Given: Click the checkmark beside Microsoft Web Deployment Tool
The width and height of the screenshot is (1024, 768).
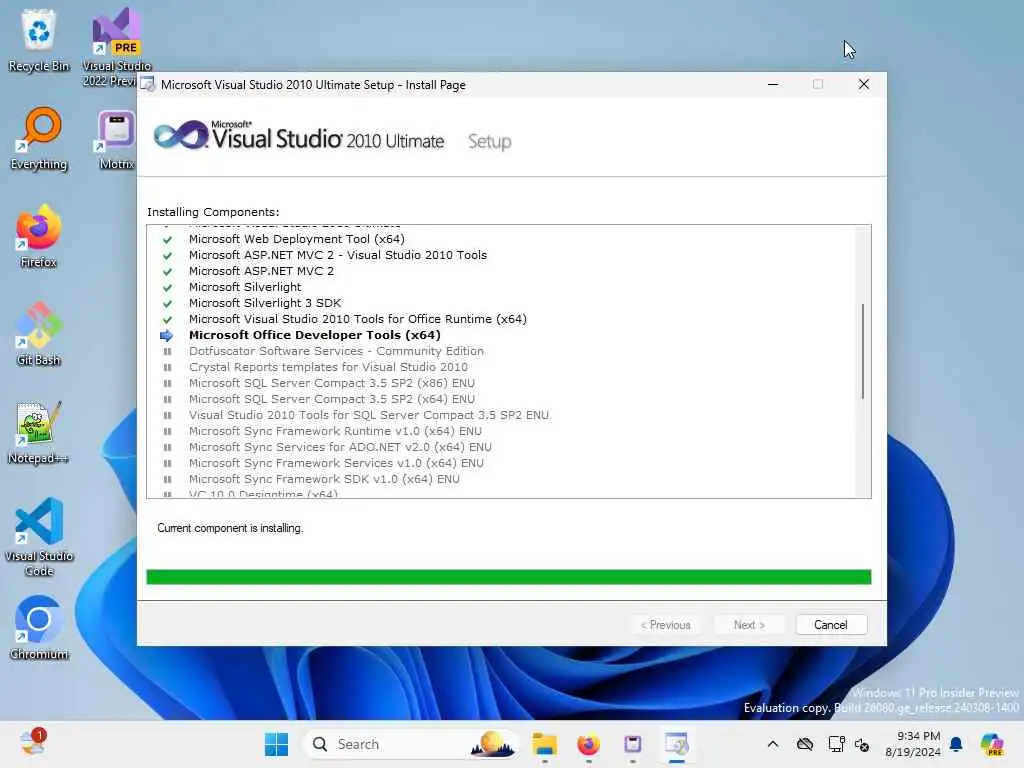Looking at the screenshot, I should [167, 240].
